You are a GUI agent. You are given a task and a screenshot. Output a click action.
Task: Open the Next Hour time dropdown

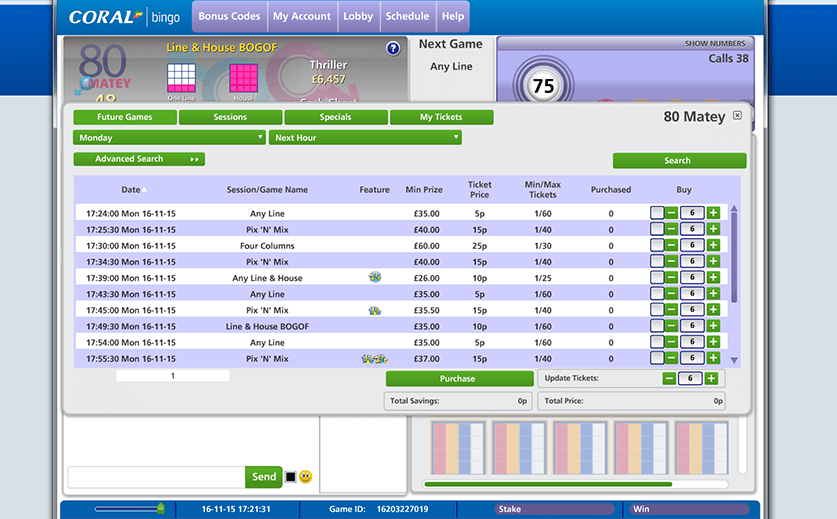point(365,138)
